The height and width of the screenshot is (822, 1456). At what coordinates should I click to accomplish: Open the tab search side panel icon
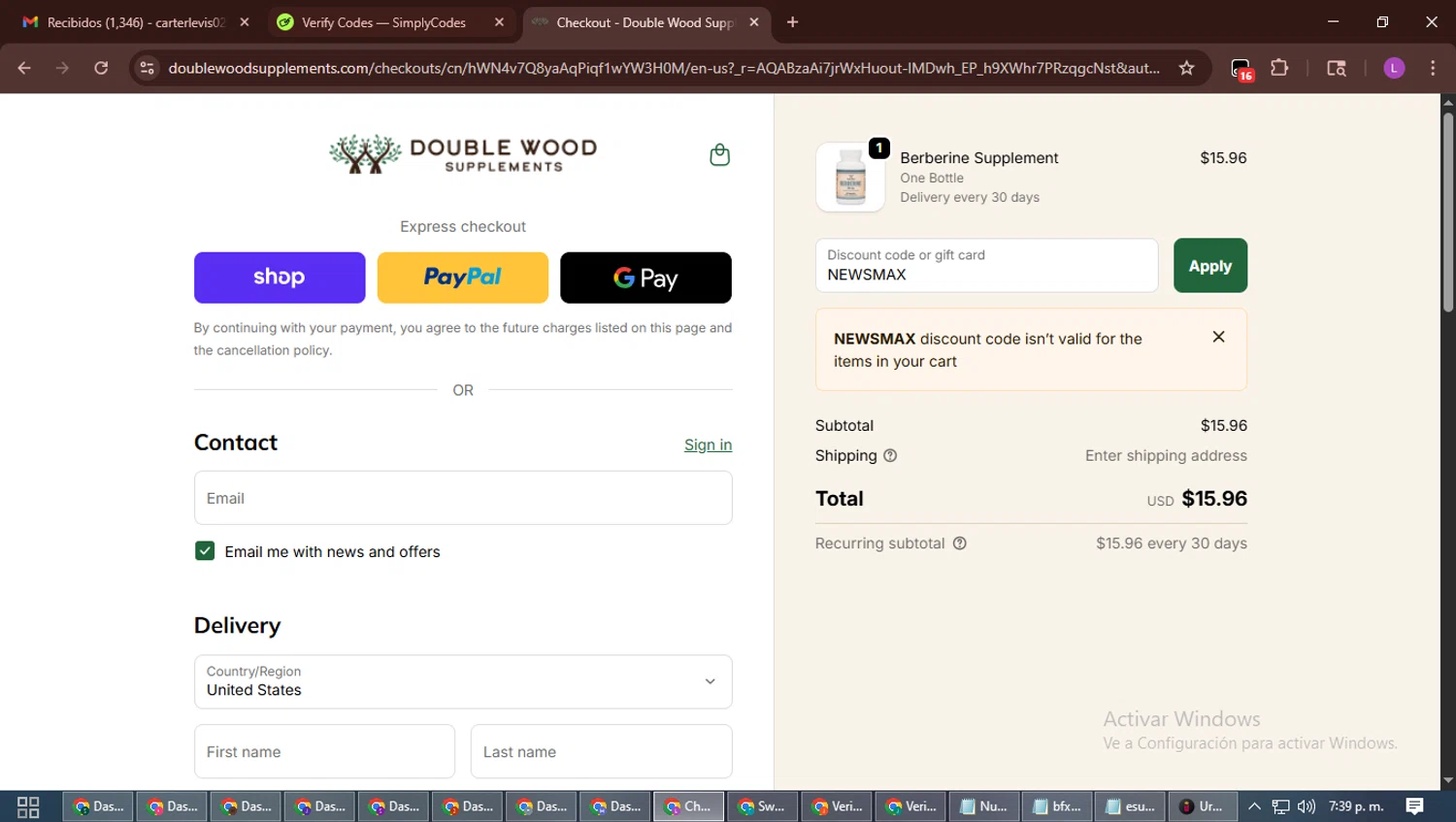pyautogui.click(x=1337, y=68)
